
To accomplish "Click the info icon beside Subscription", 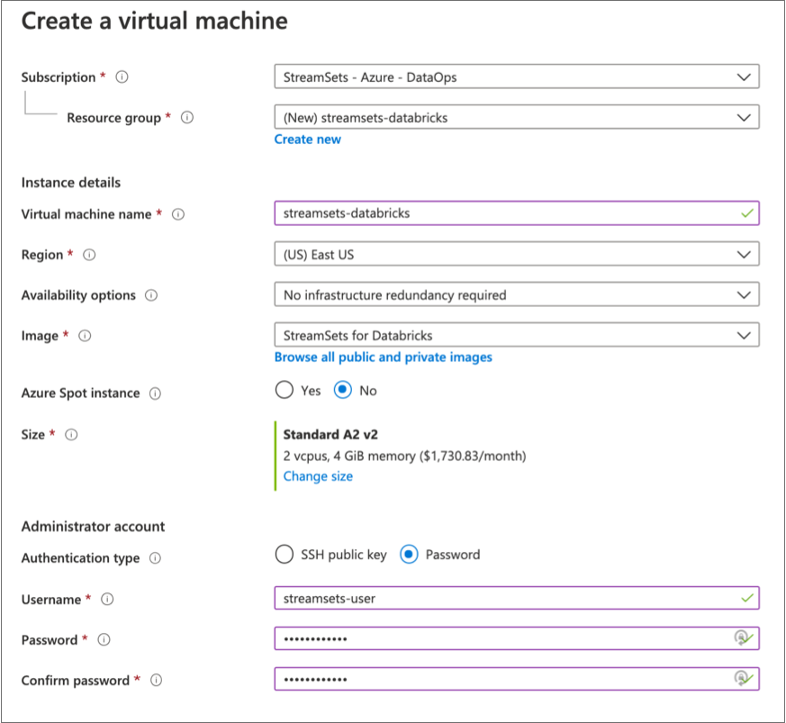I will (x=122, y=77).
